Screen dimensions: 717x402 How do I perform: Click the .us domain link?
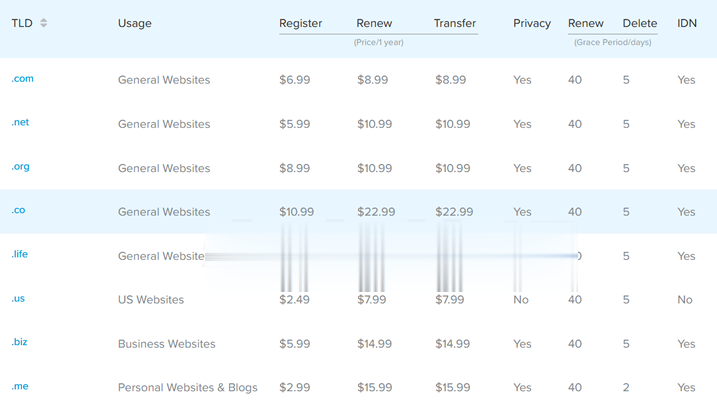point(18,299)
